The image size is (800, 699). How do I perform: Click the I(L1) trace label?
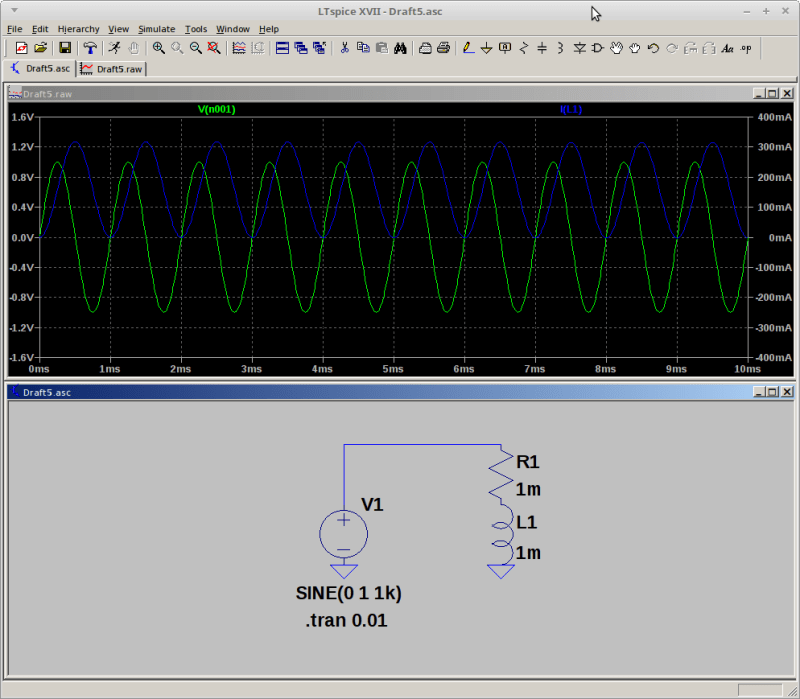(x=571, y=109)
